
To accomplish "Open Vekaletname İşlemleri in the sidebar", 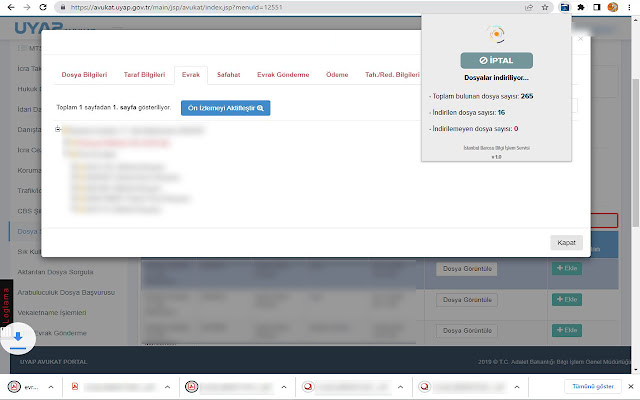I will click(51, 313).
